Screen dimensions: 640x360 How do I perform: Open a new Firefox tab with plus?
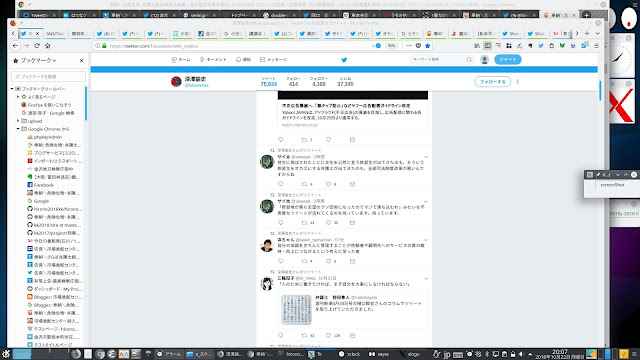(x=587, y=33)
